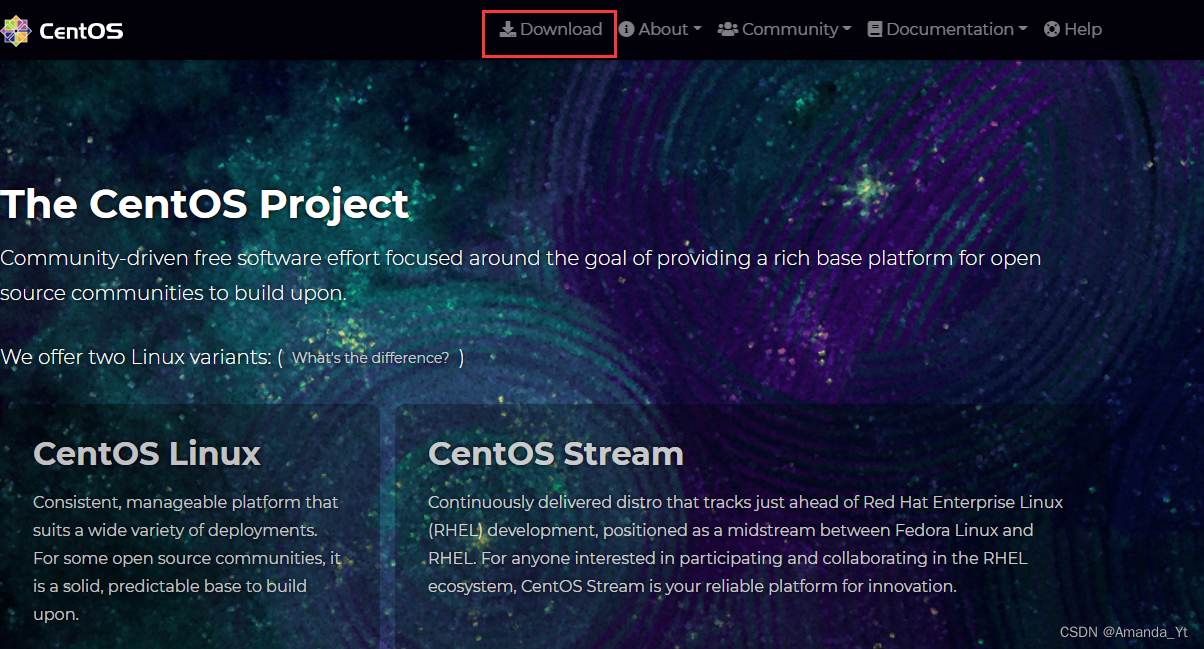Image resolution: width=1204 pixels, height=649 pixels.
Task: Follow the "What's the difference?" link
Action: pyautogui.click(x=370, y=358)
